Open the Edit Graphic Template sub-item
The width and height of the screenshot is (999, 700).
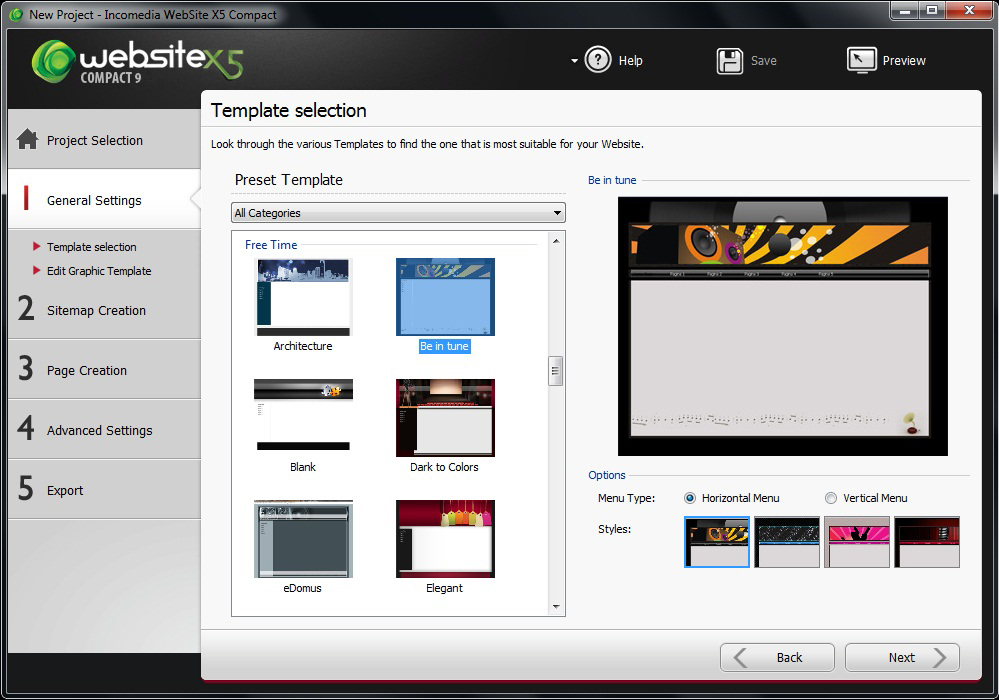(x=99, y=271)
